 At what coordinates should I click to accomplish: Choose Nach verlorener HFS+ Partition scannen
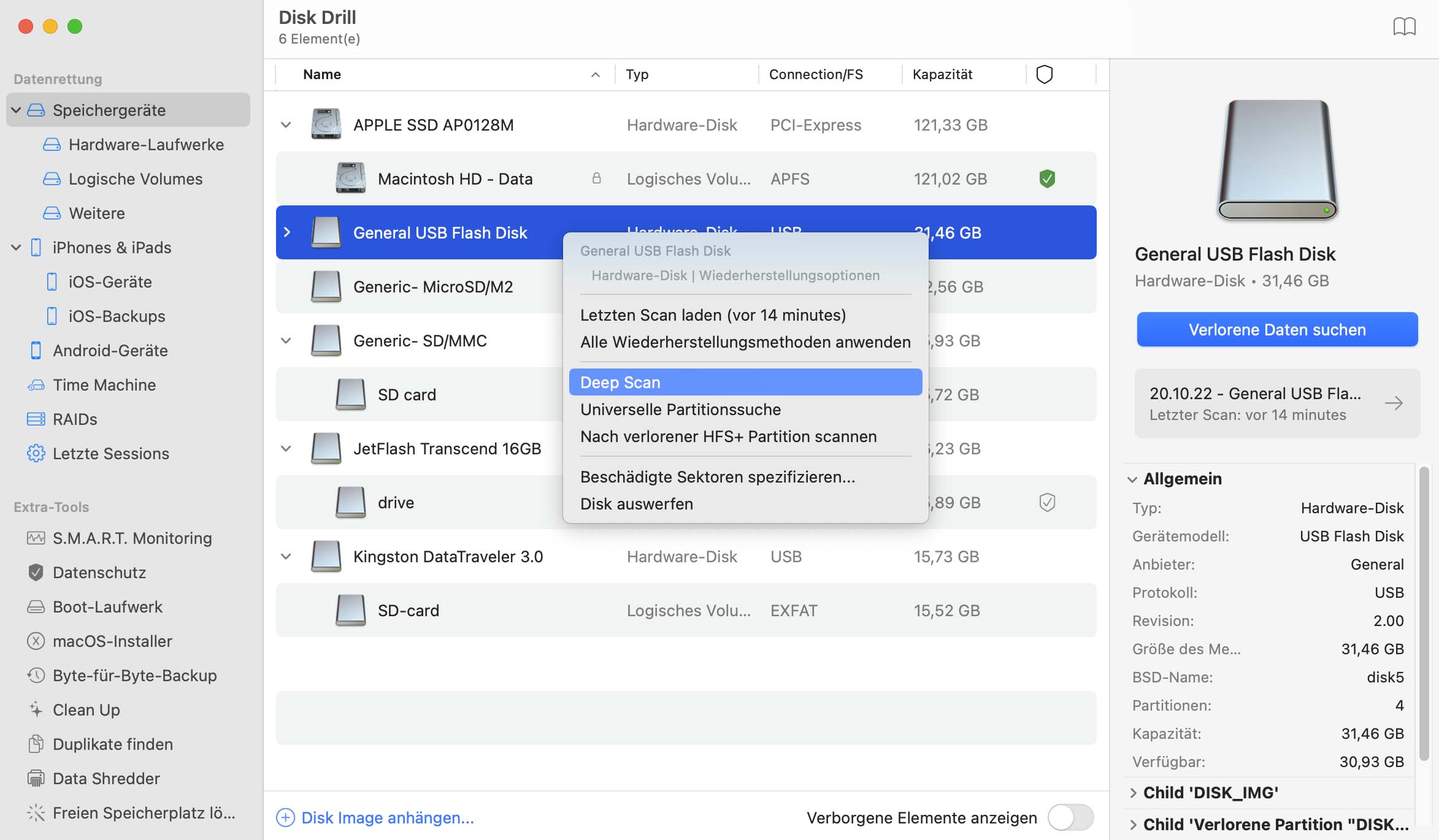[745, 437]
